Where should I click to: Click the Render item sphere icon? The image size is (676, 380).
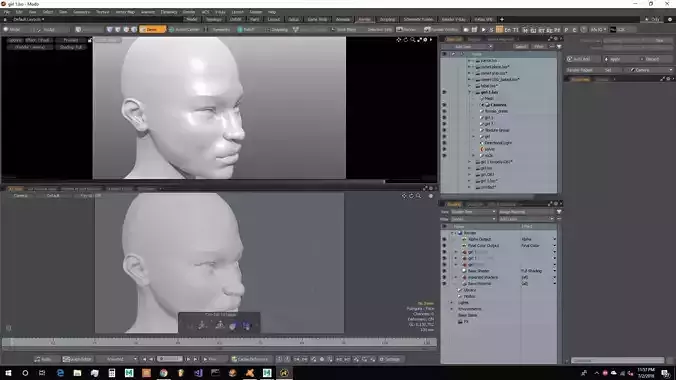(x=460, y=233)
